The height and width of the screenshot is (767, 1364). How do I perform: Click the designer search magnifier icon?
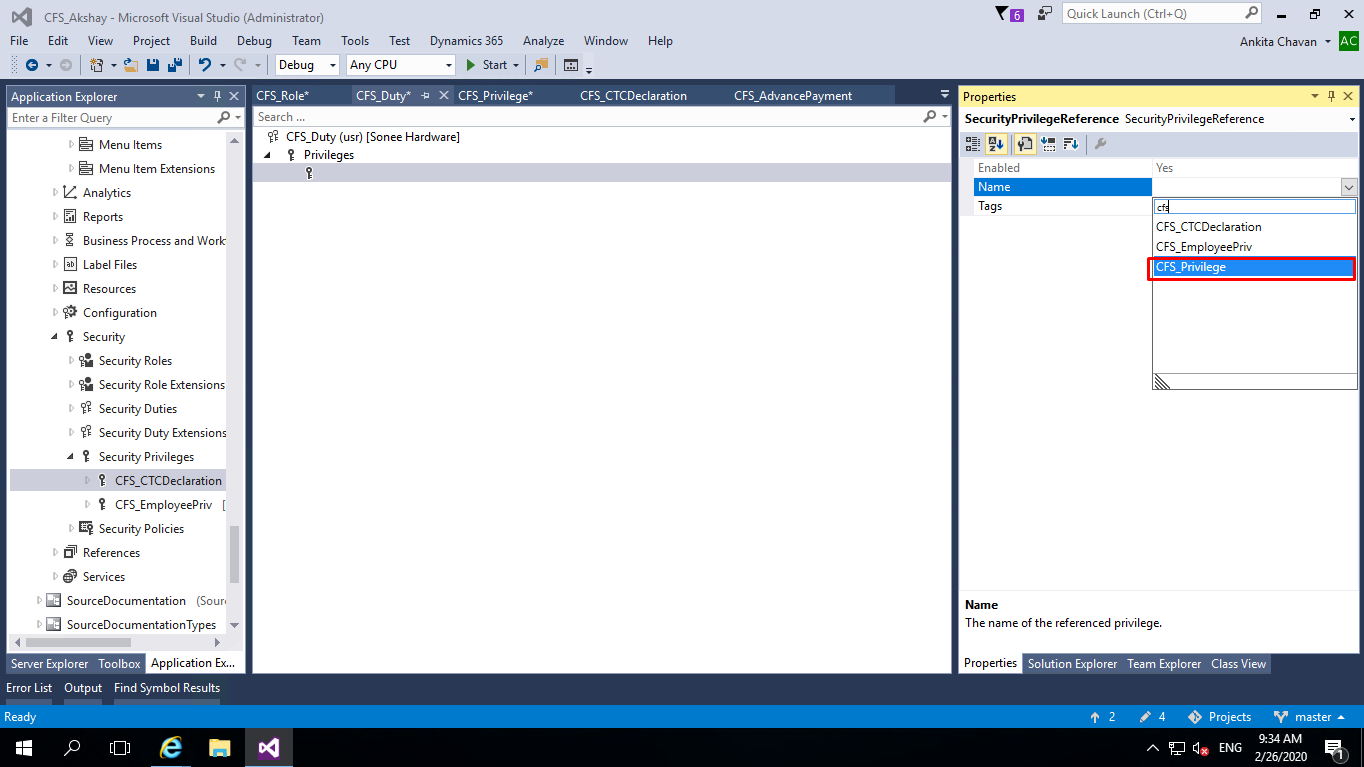pos(930,117)
